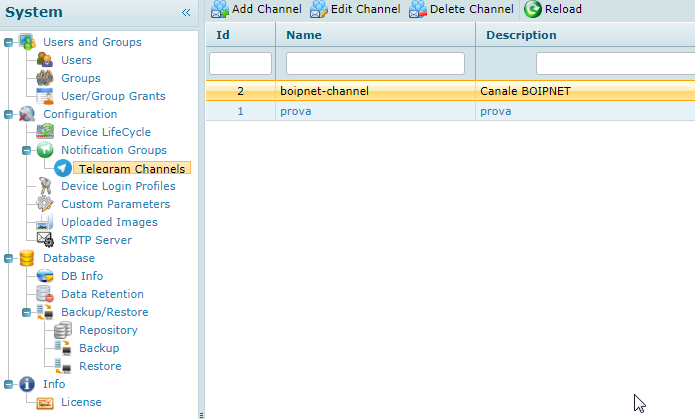Collapse the System side panel

186,12
